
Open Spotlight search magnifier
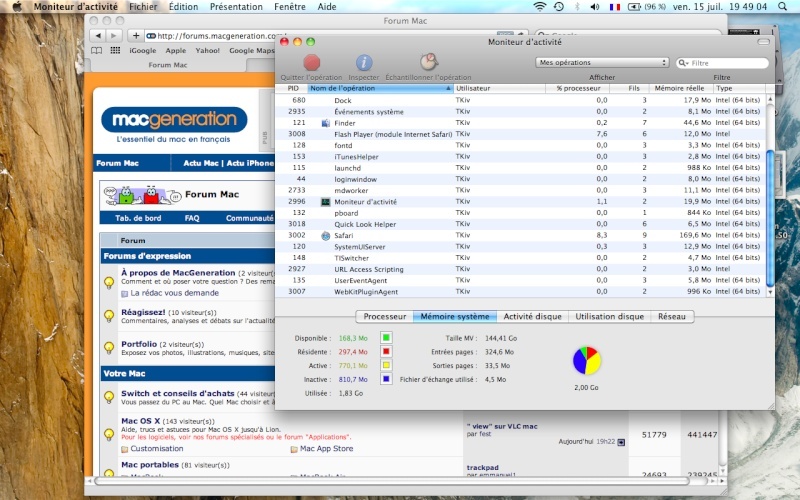782,7
